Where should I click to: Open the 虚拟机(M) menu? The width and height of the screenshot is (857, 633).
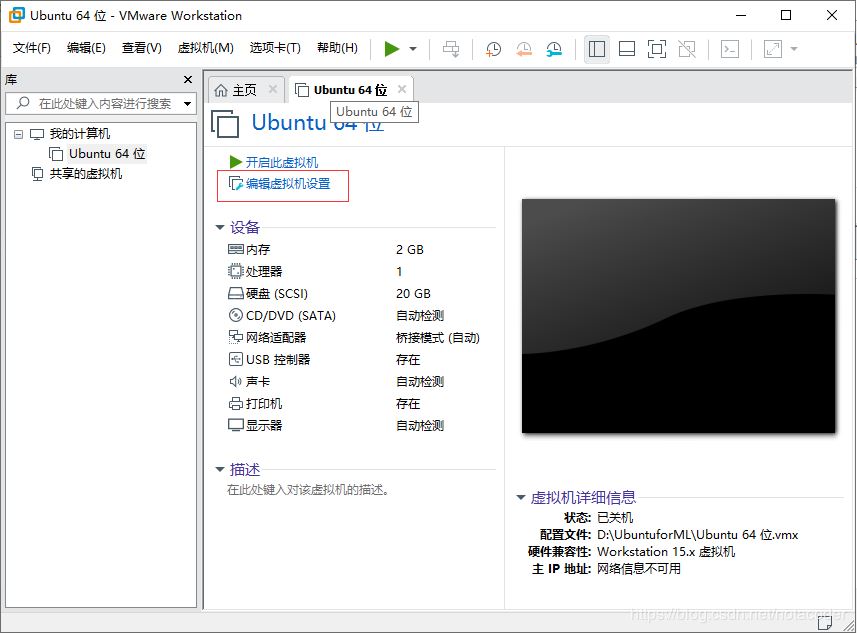click(x=205, y=48)
